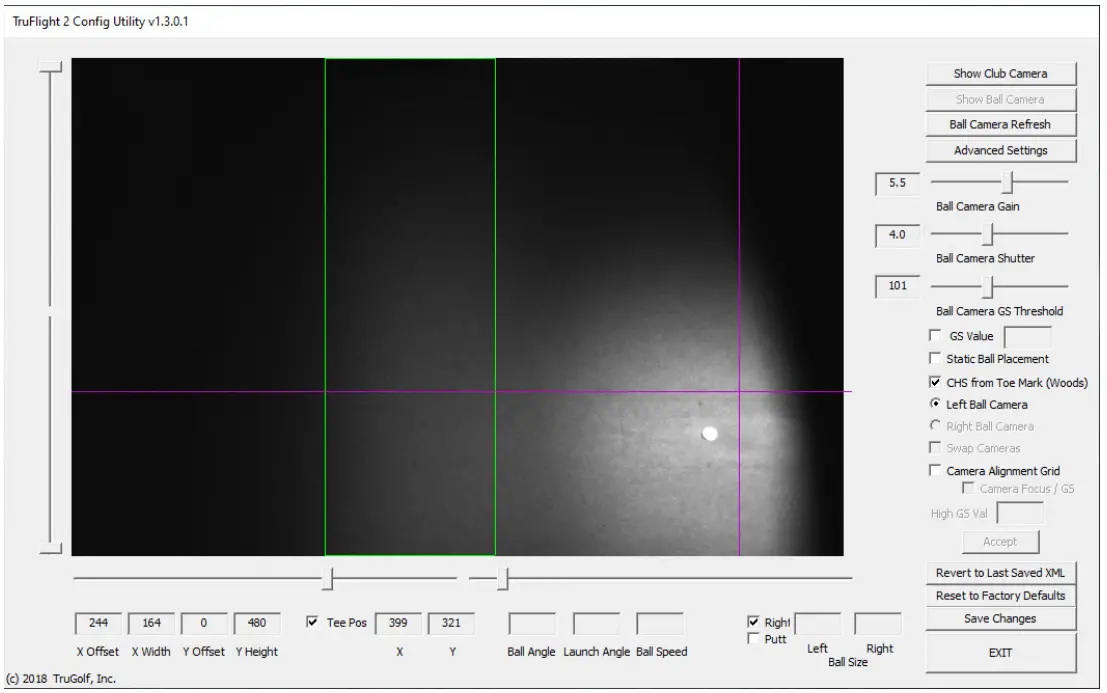Screen dimensions: 1107x693
Task: Enable the Camera Alignment Grid checkbox
Action: [935, 470]
